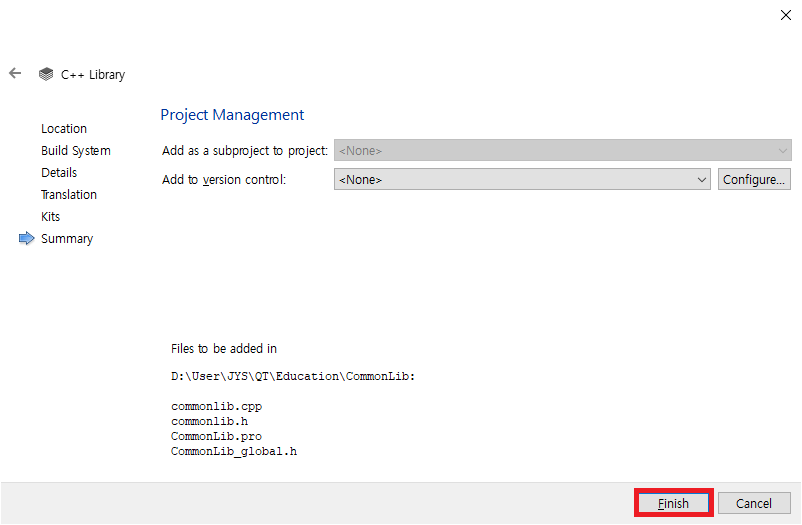The image size is (802, 525).
Task: Click the blue Summary step arrow icon
Action: click(26, 238)
